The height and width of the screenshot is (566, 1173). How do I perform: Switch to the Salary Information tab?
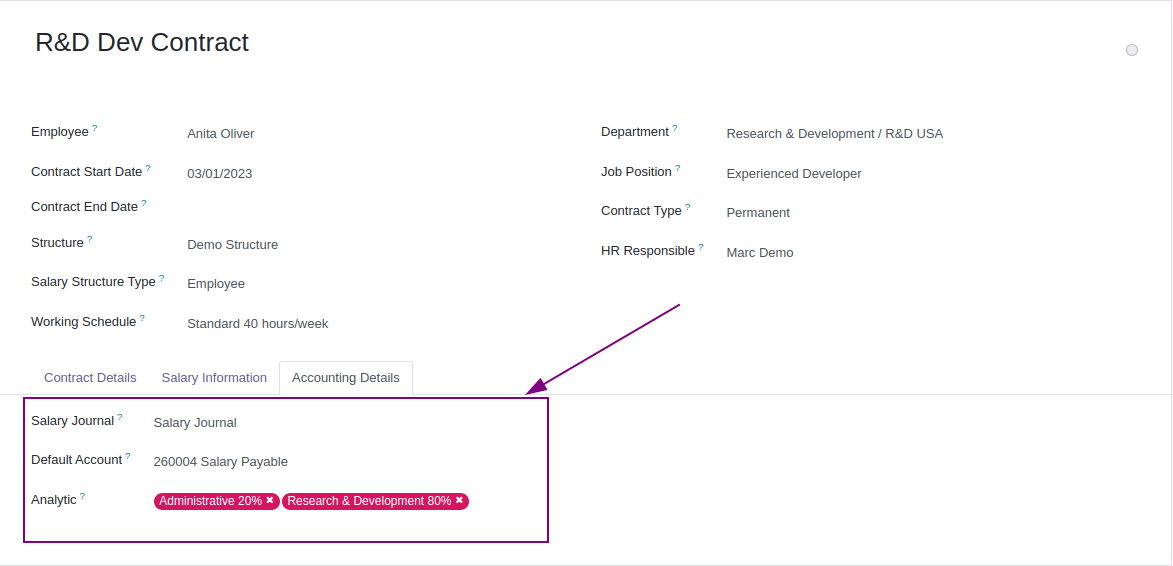click(214, 378)
